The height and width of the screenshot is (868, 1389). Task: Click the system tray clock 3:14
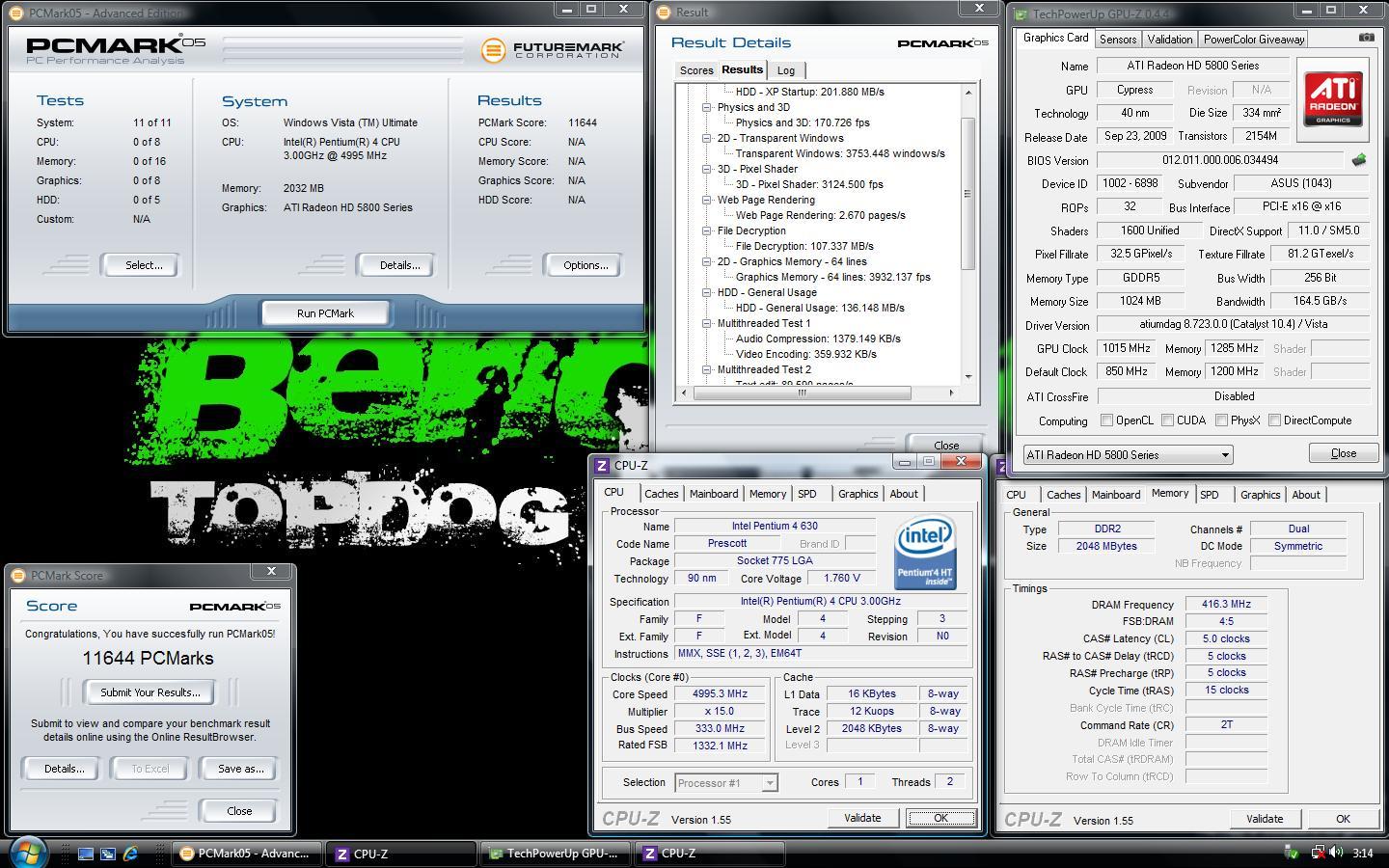[1363, 854]
